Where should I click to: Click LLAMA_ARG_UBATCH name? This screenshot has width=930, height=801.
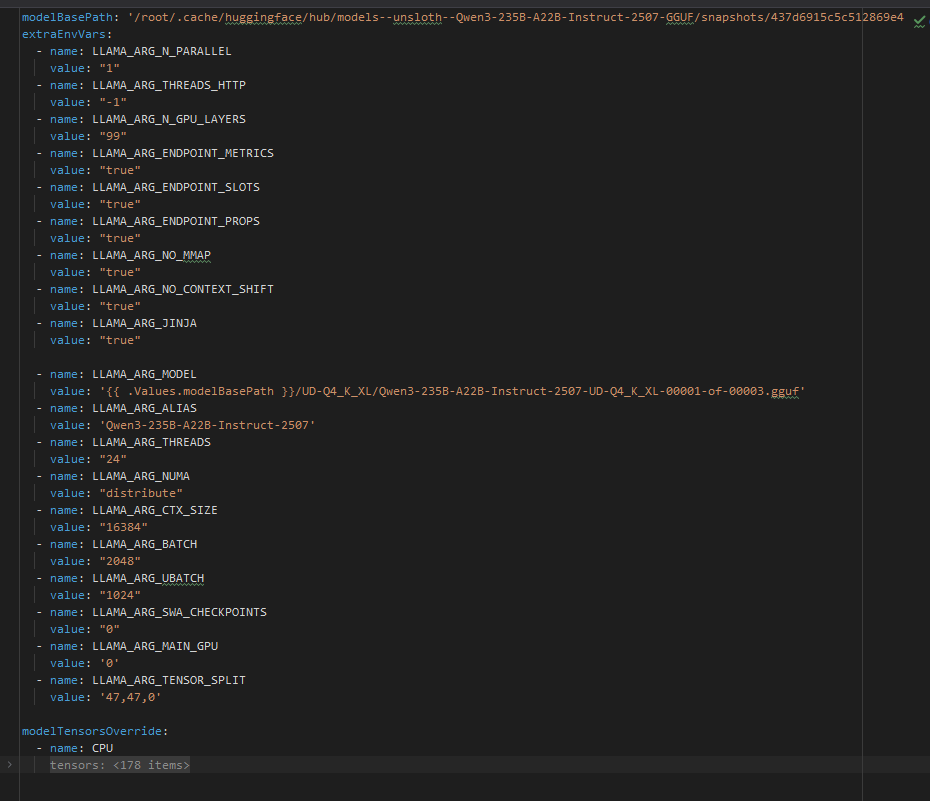coord(148,579)
